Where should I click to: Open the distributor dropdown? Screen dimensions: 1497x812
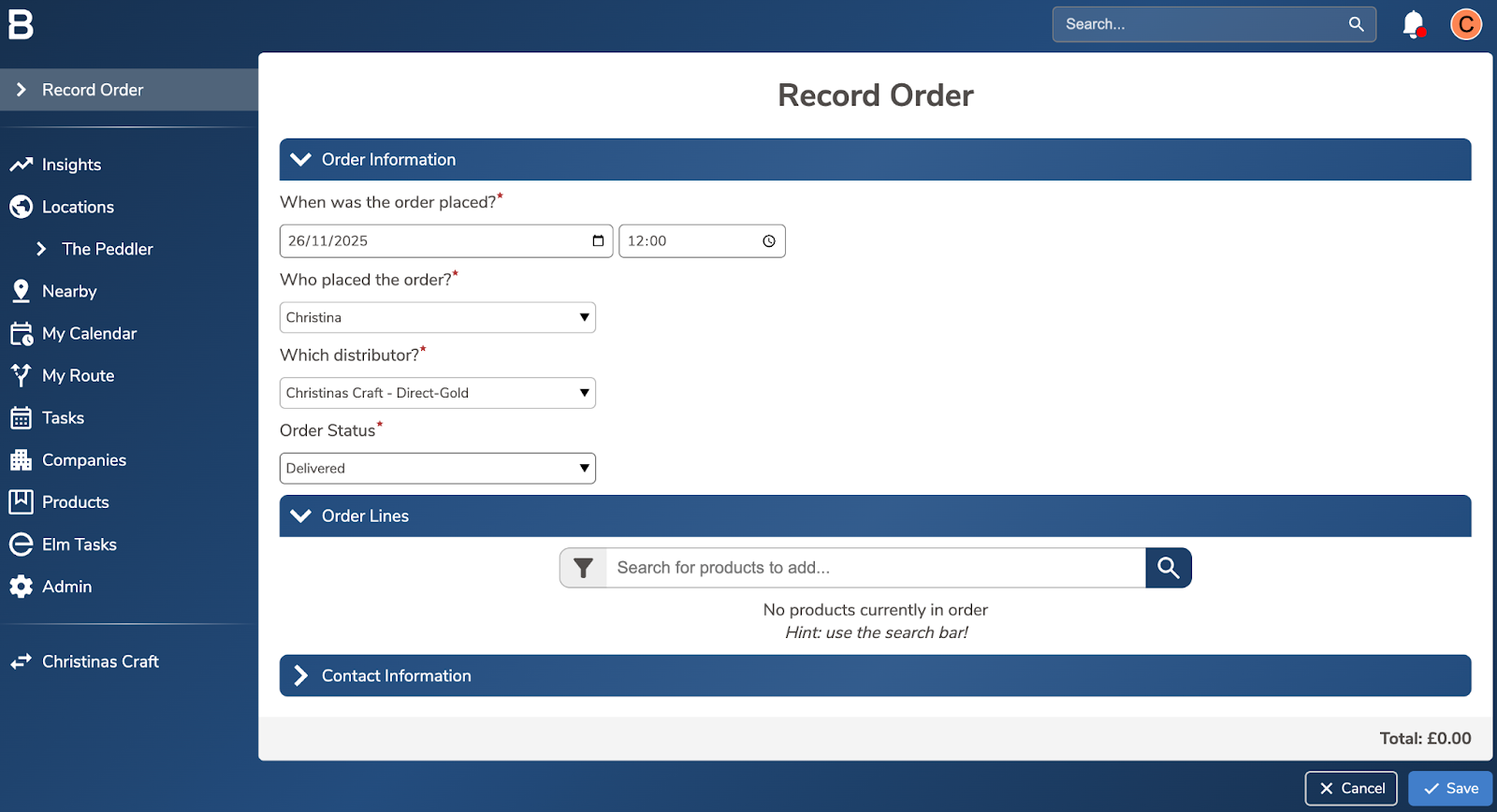pyautogui.click(x=437, y=393)
